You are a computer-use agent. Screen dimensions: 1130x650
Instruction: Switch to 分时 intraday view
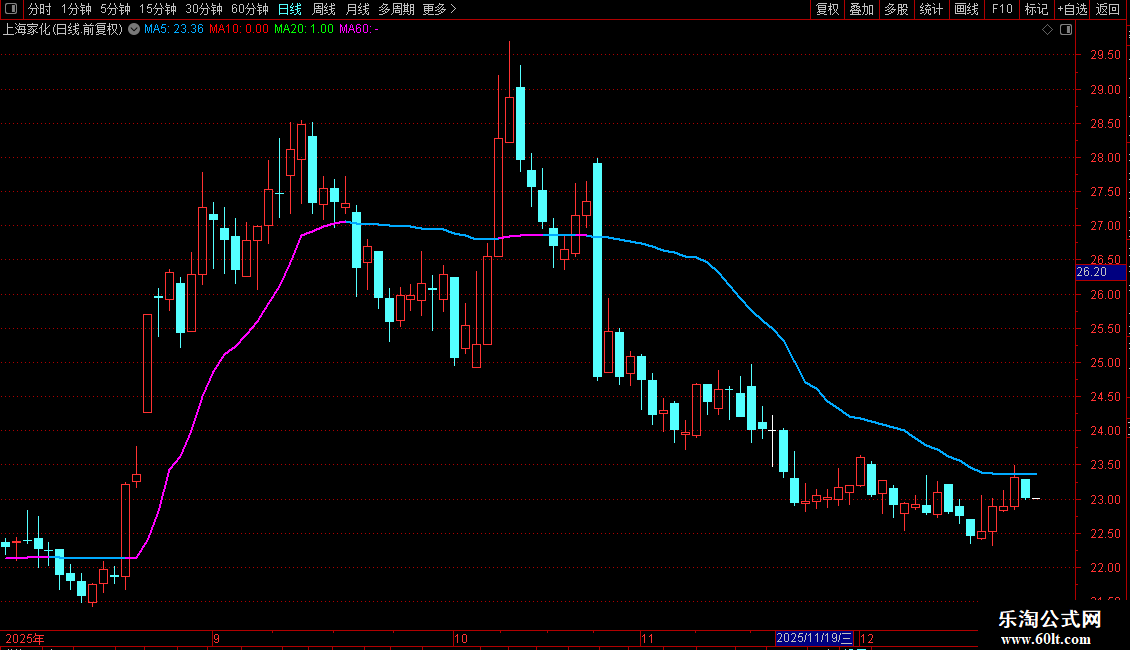point(40,9)
